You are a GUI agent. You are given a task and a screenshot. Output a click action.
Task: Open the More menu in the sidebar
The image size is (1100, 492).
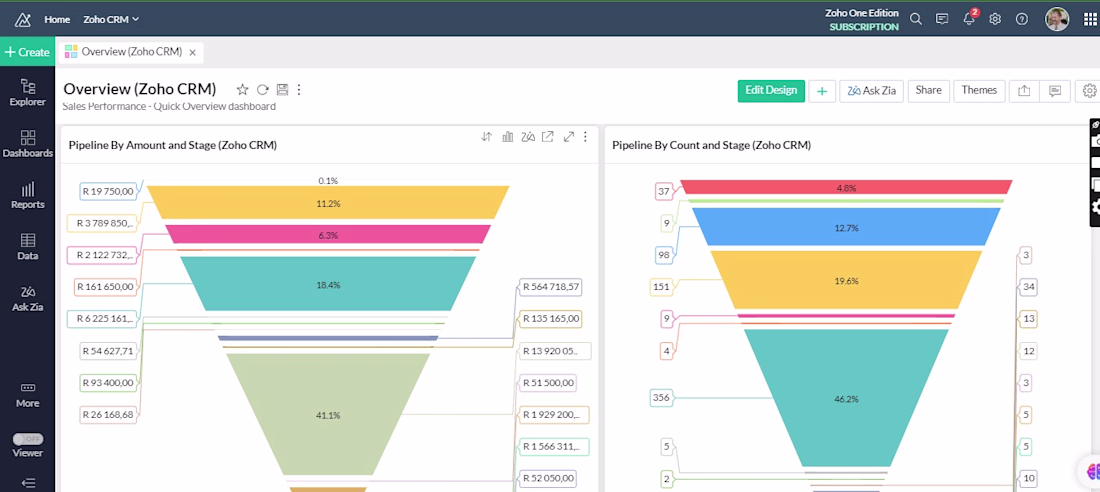tap(27, 395)
